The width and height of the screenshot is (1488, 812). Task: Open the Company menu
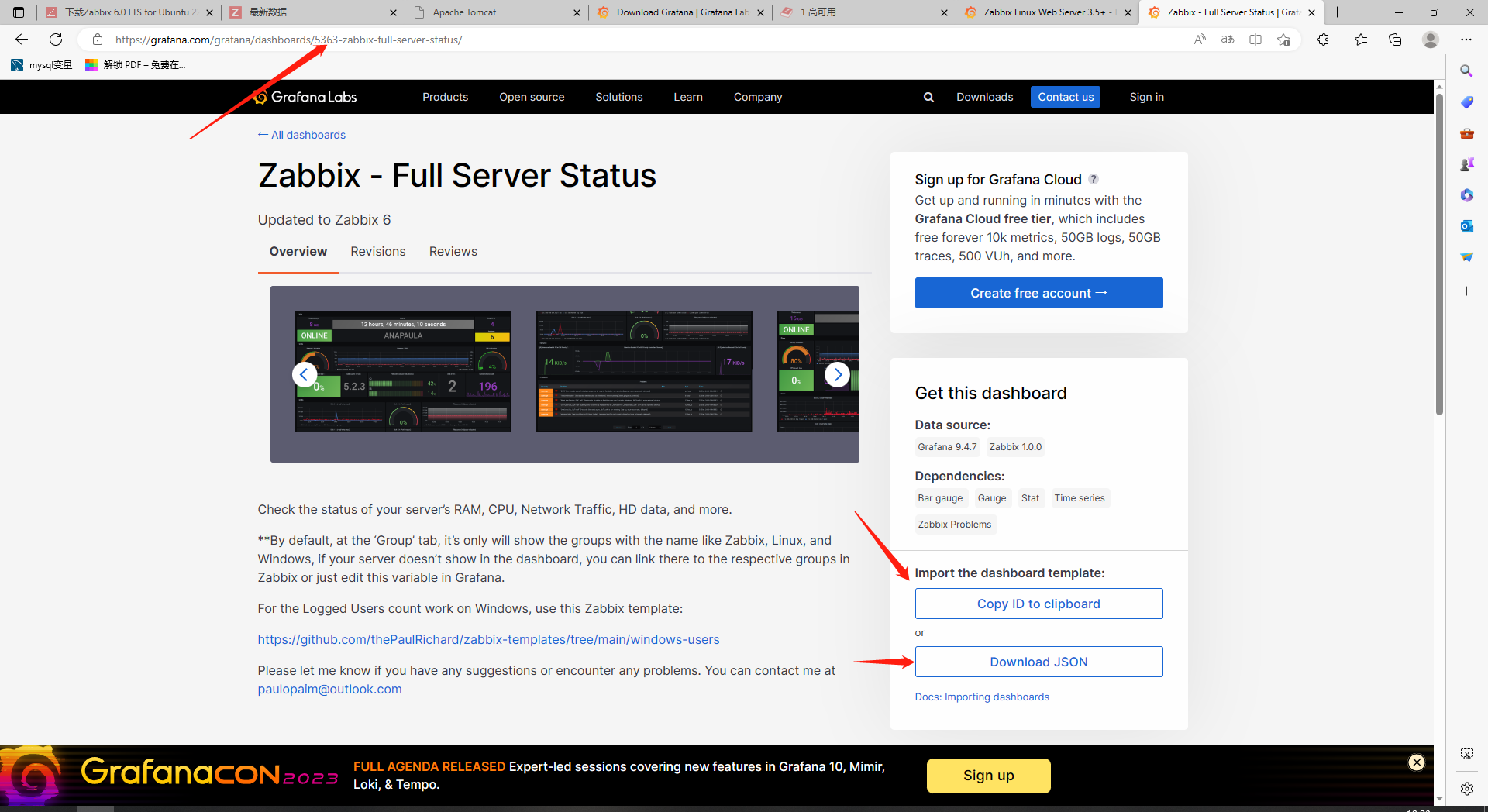[758, 97]
